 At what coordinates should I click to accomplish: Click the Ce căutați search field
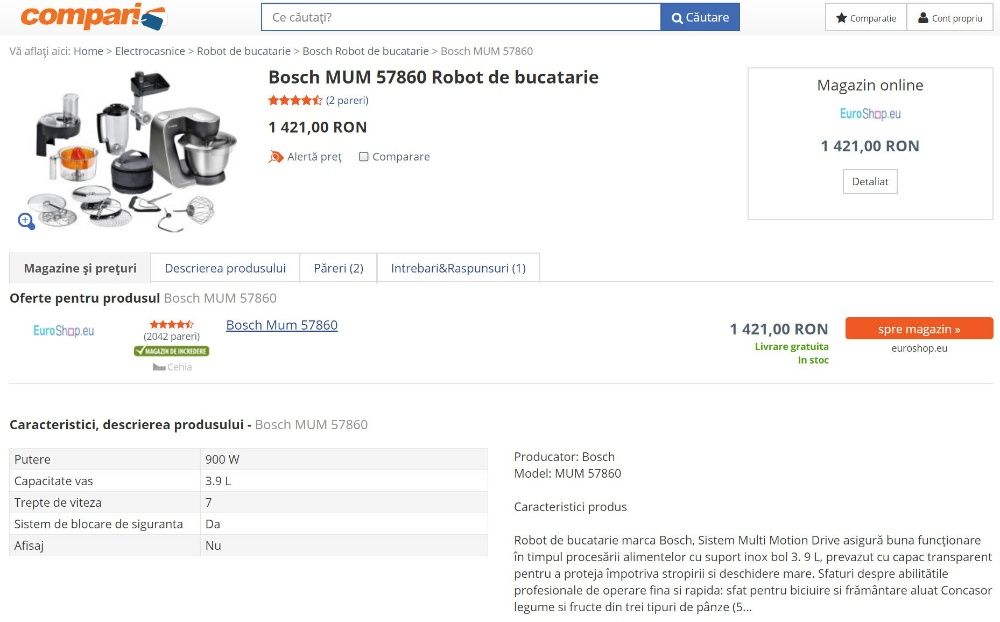click(x=460, y=18)
